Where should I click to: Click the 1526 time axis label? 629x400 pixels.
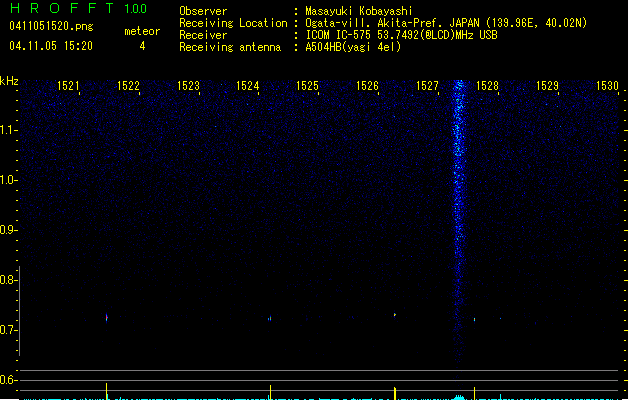[x=367, y=86]
